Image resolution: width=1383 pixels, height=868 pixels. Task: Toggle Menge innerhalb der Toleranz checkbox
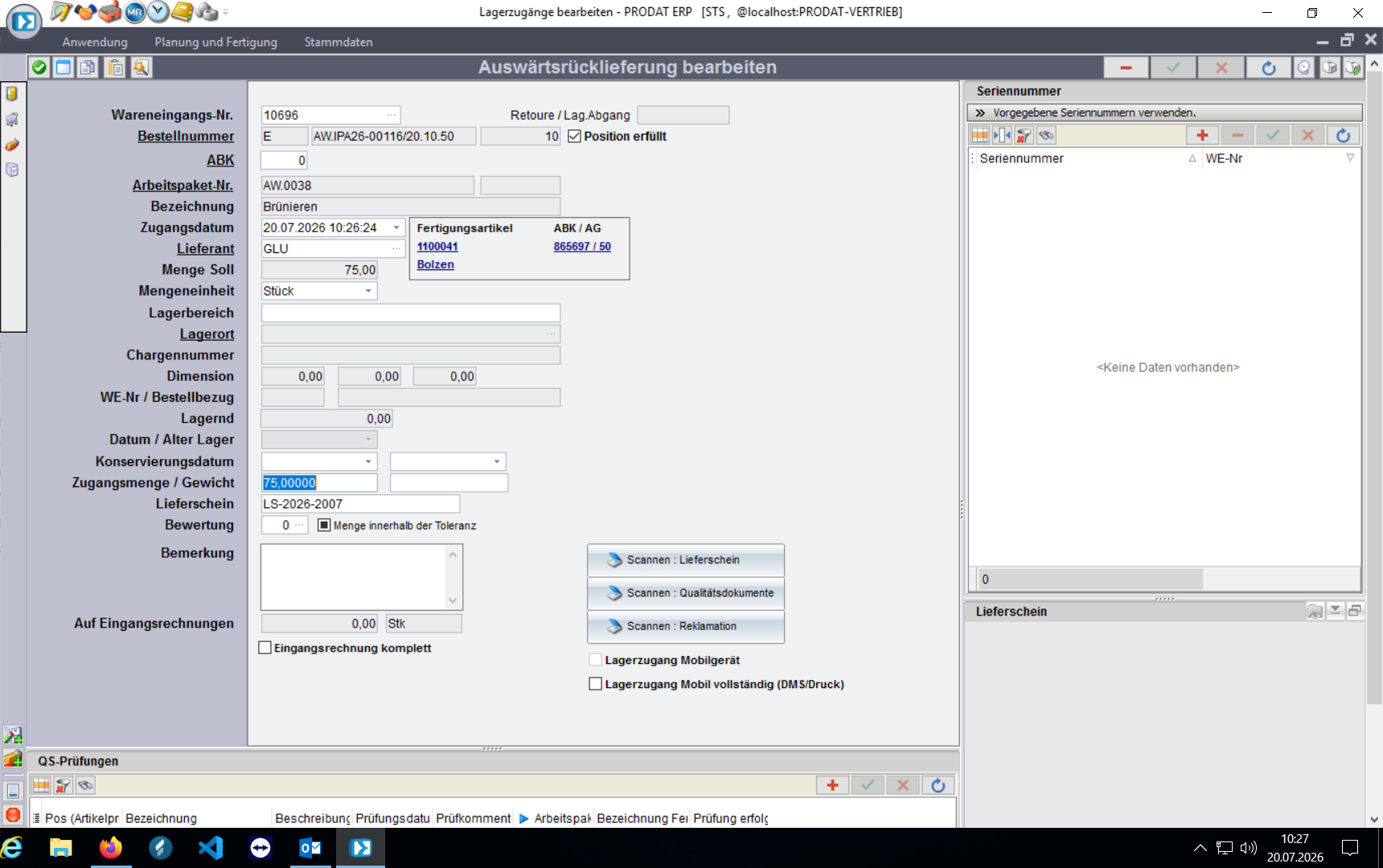tap(324, 525)
